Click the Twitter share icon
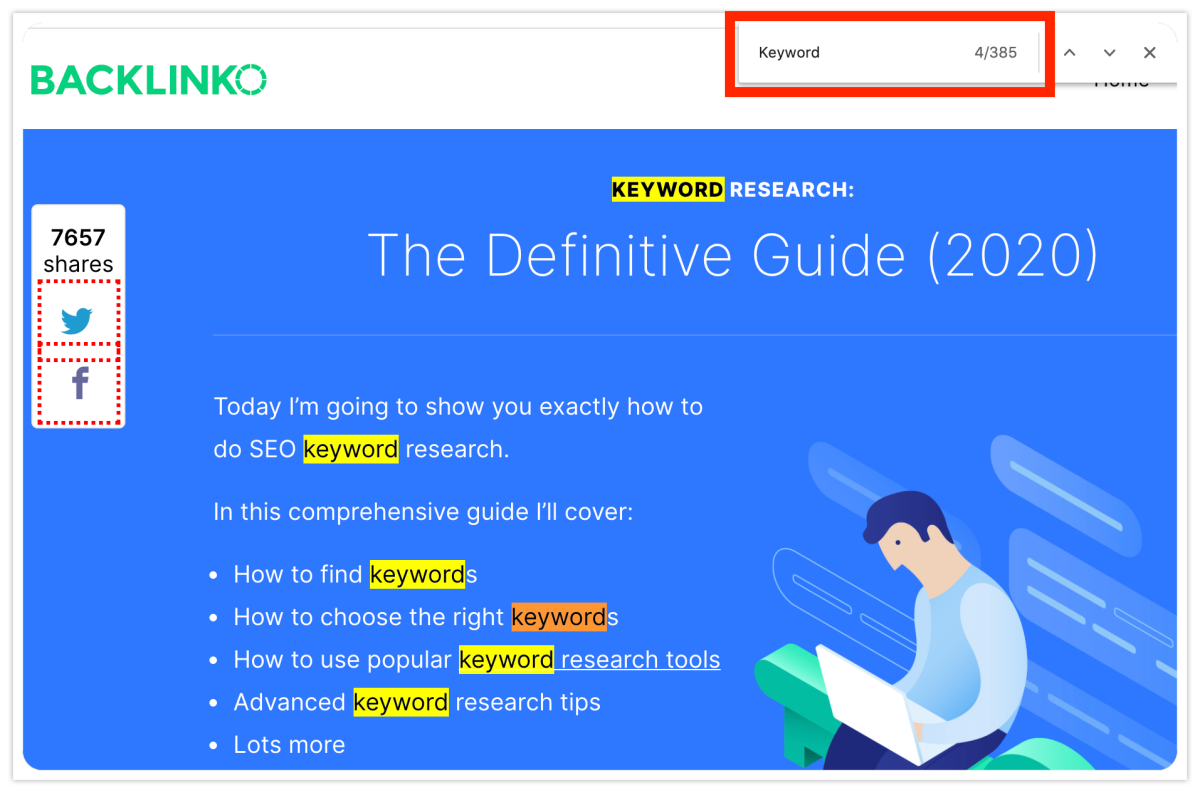1200x793 pixels. [77, 321]
